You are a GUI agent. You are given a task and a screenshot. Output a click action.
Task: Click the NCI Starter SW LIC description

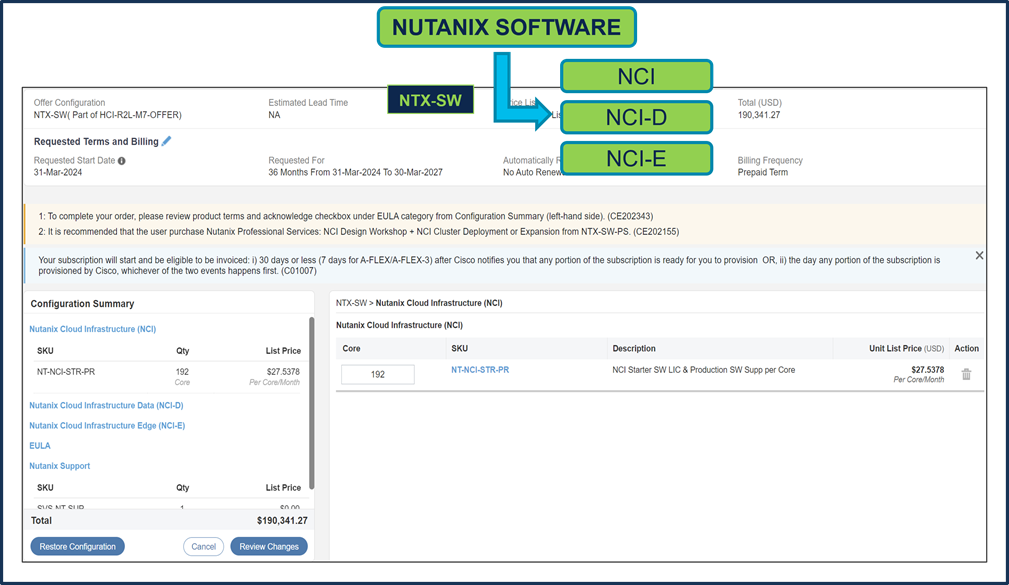click(703, 370)
